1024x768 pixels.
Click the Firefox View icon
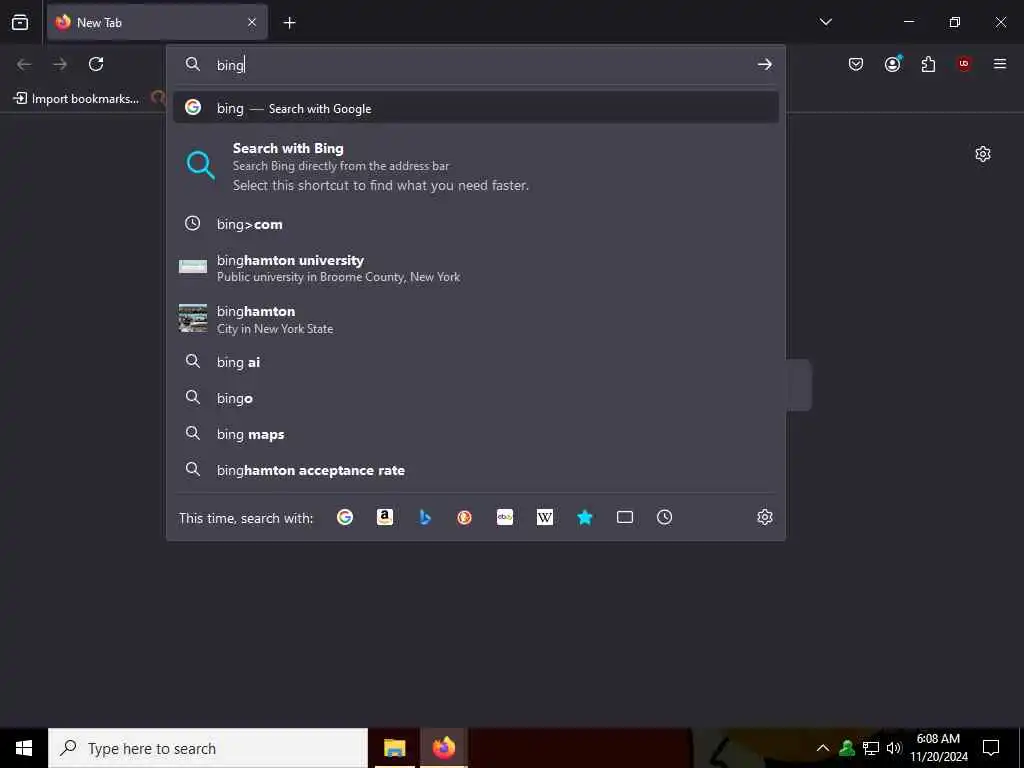pos(20,22)
